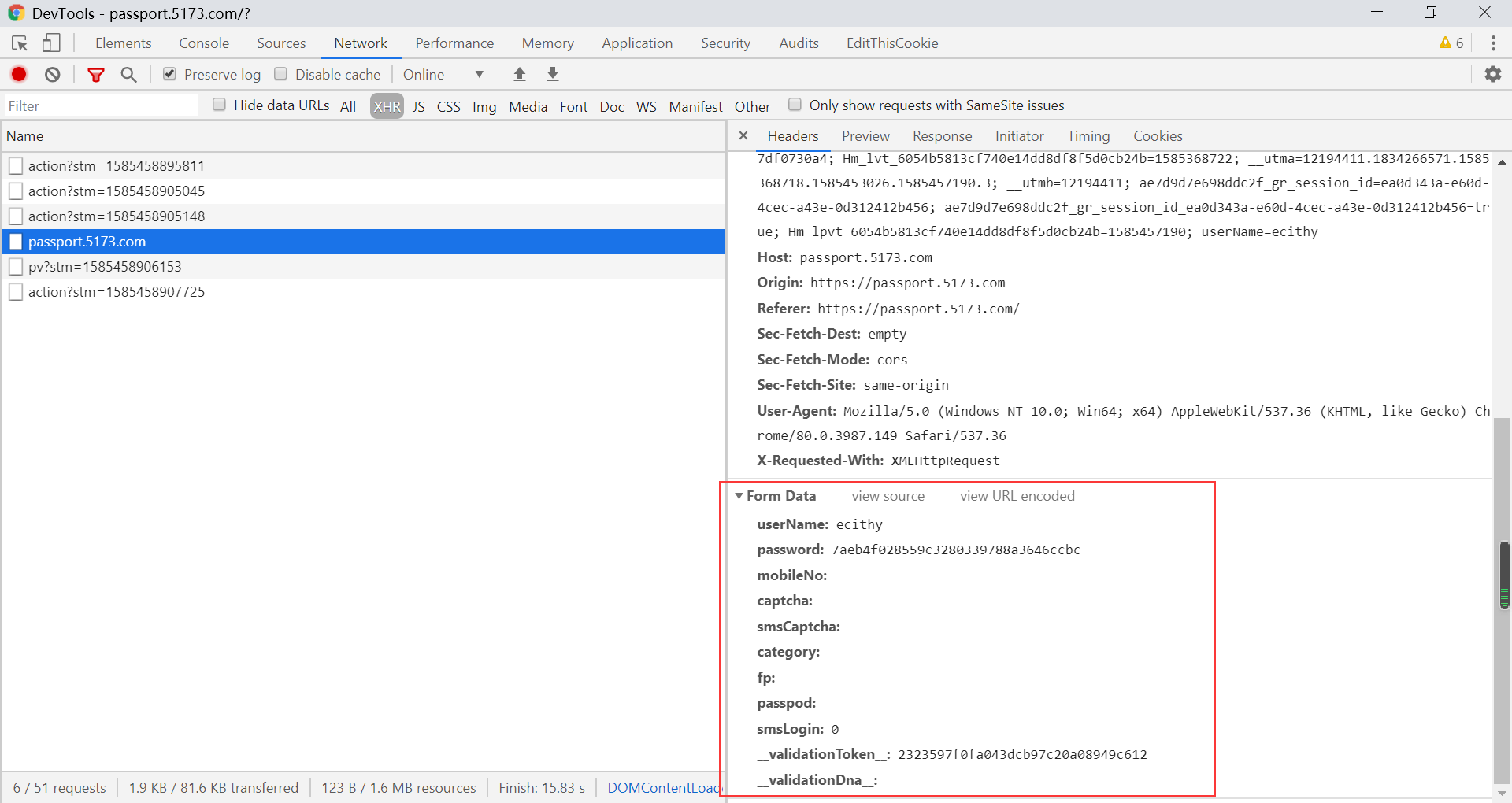1512x803 pixels.
Task: Open the DevTools three-dot menu
Action: tap(1493, 43)
